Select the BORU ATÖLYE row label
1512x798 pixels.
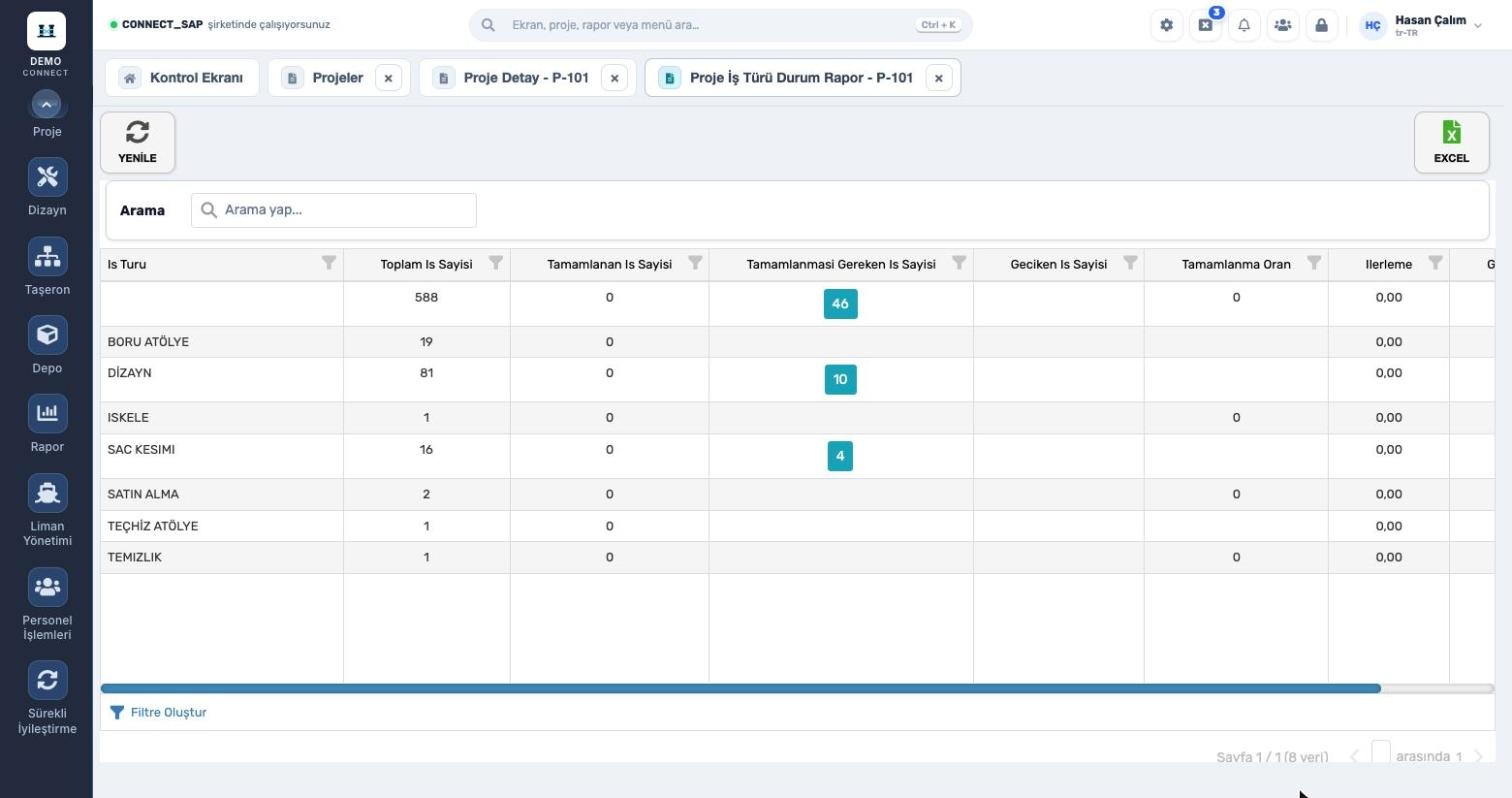tap(148, 342)
